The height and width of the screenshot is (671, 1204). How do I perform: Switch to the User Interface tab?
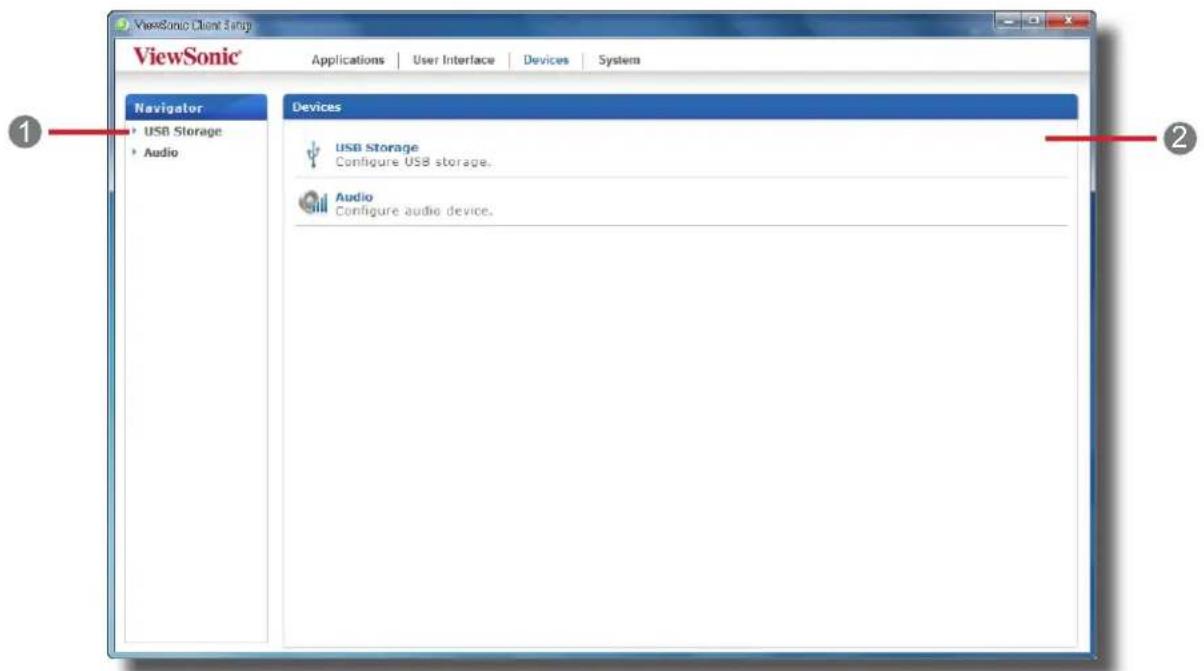pos(453,60)
